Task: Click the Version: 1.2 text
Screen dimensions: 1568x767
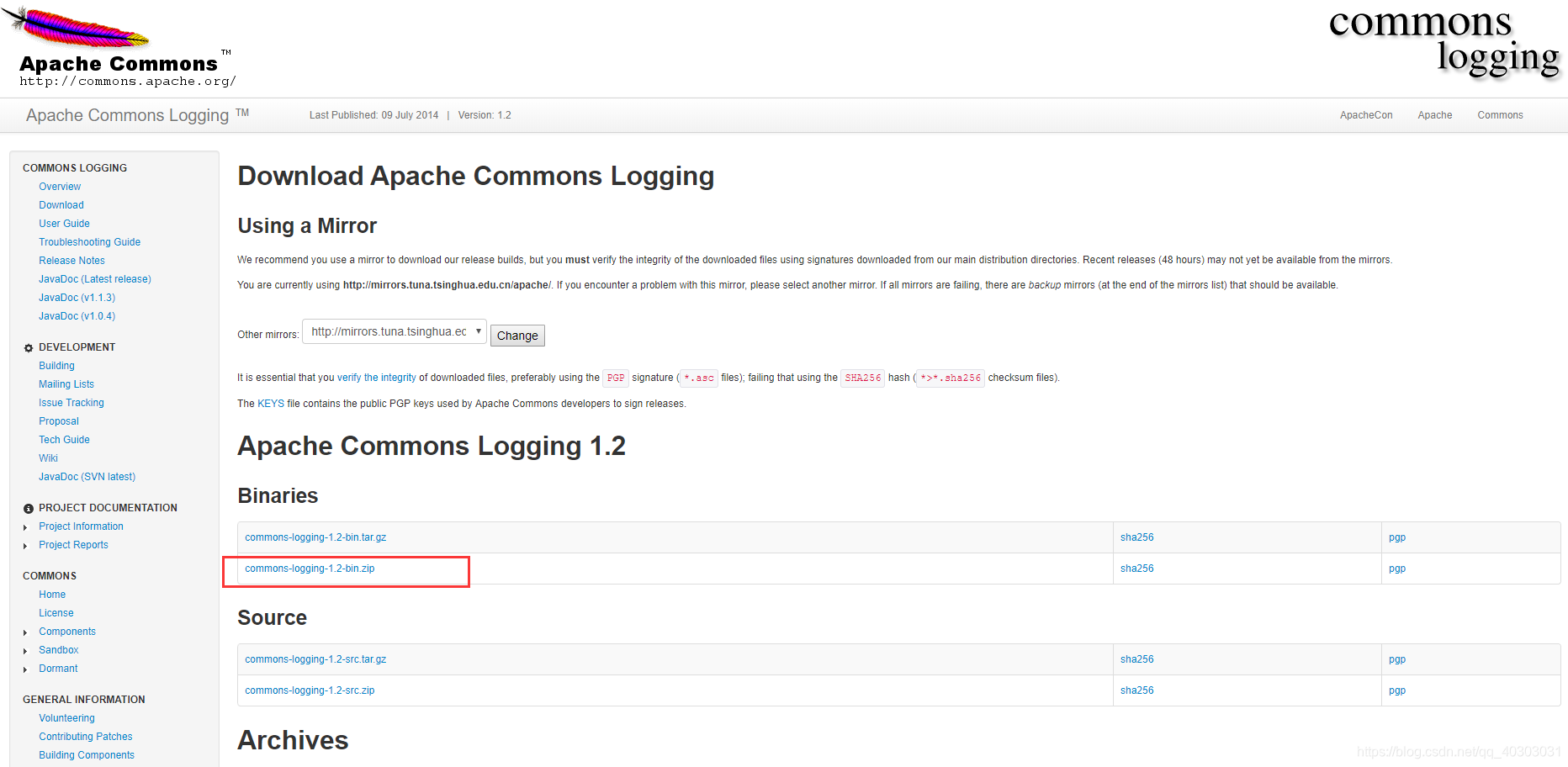Action: pyautogui.click(x=485, y=115)
